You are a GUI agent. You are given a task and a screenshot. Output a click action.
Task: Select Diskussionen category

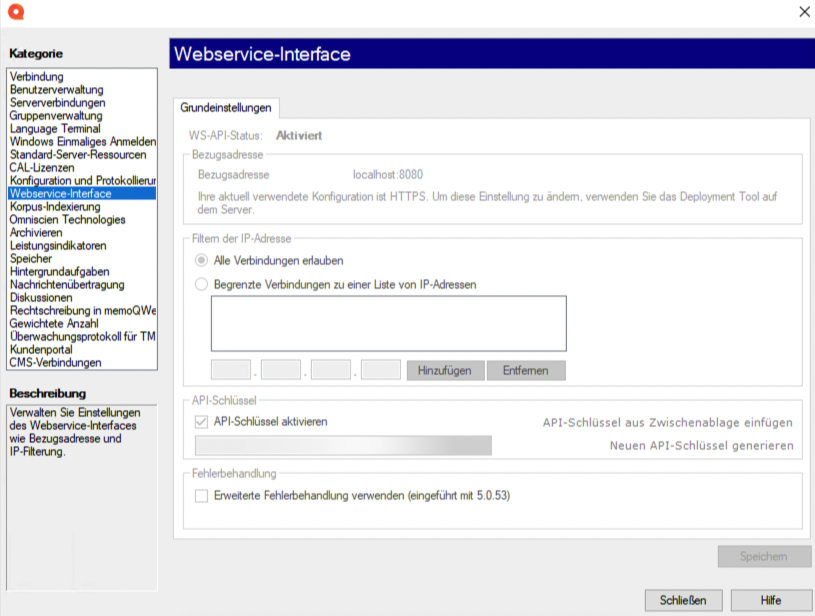tap(82, 297)
